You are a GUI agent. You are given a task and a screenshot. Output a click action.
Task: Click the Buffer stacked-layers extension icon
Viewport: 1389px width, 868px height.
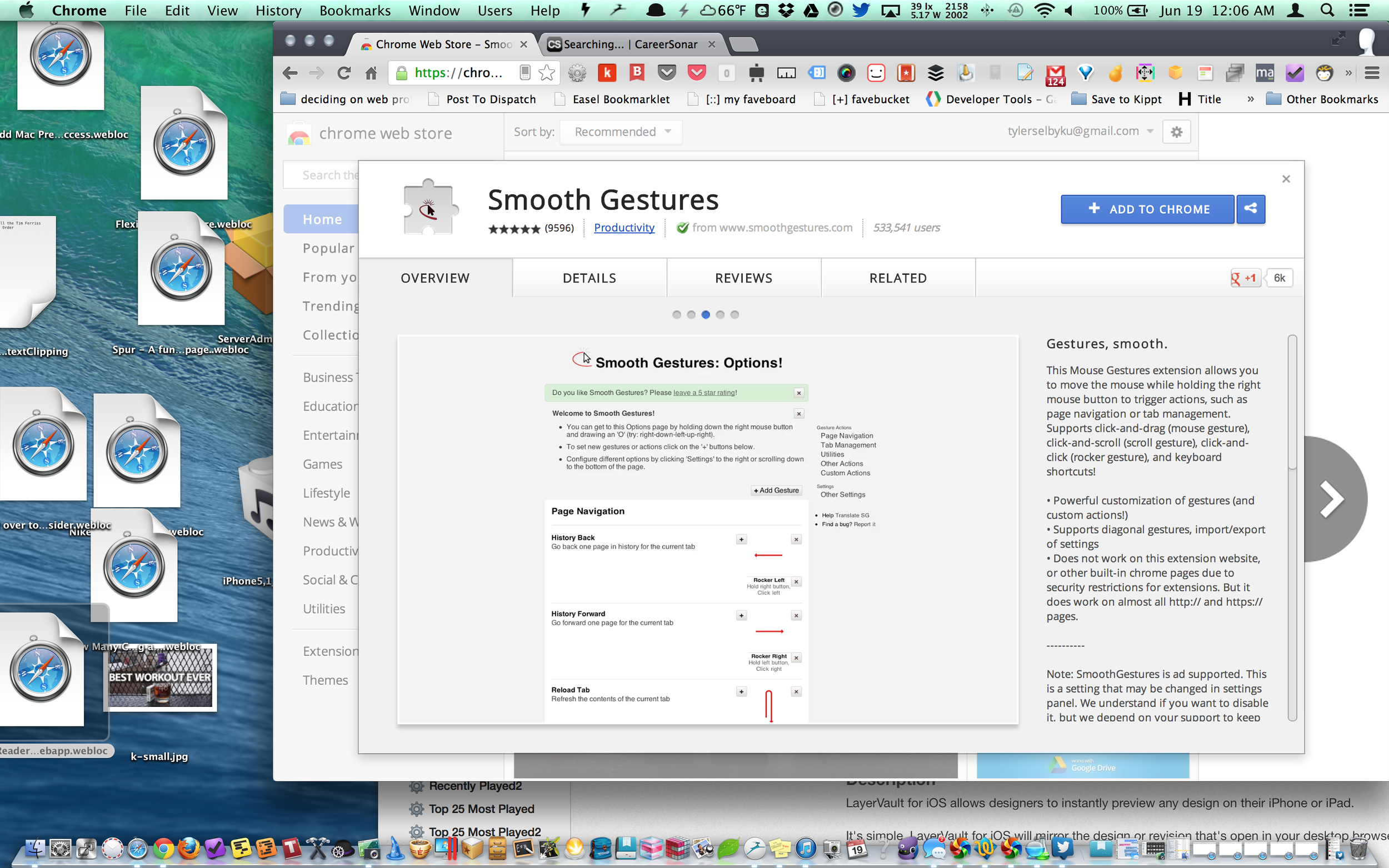point(936,73)
